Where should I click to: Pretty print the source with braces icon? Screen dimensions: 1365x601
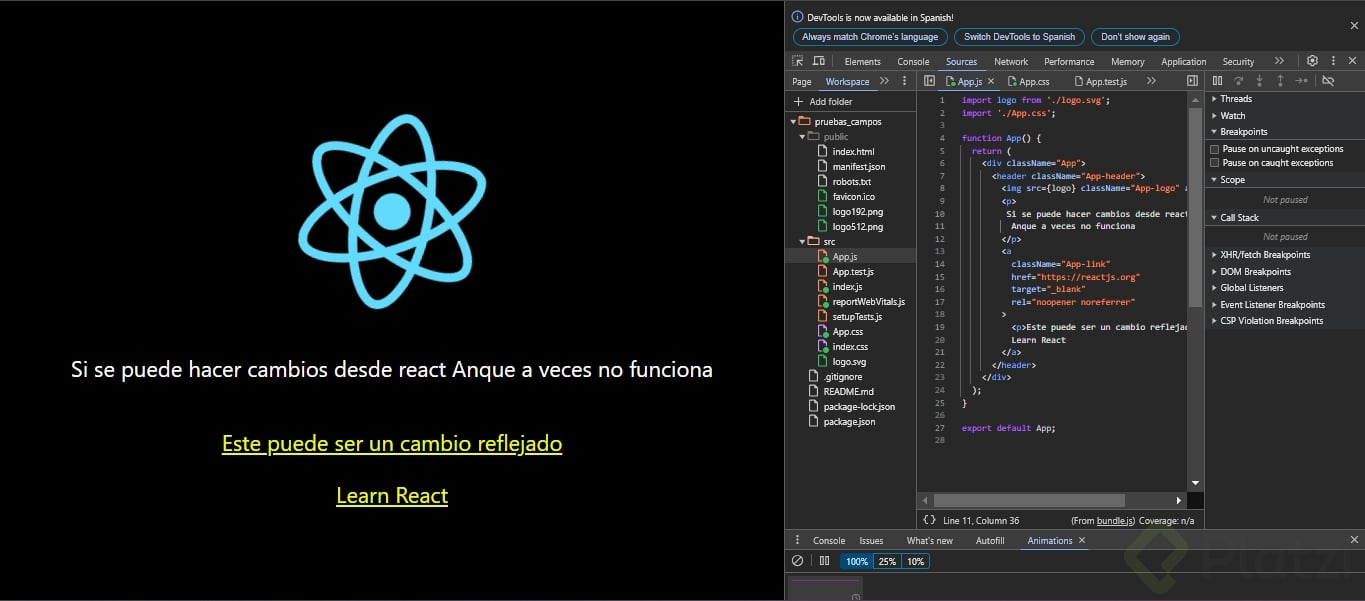(x=929, y=520)
